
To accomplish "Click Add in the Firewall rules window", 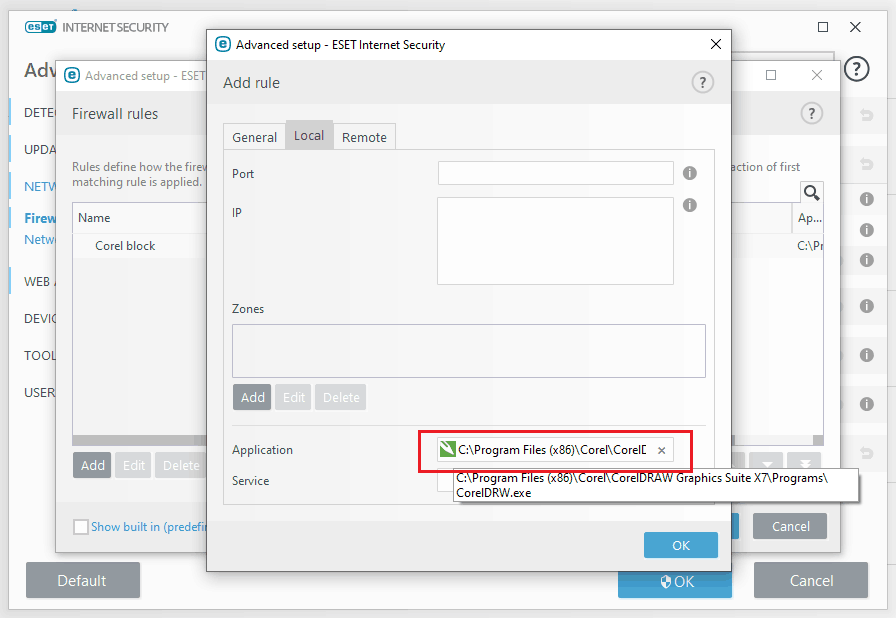I will pos(92,465).
